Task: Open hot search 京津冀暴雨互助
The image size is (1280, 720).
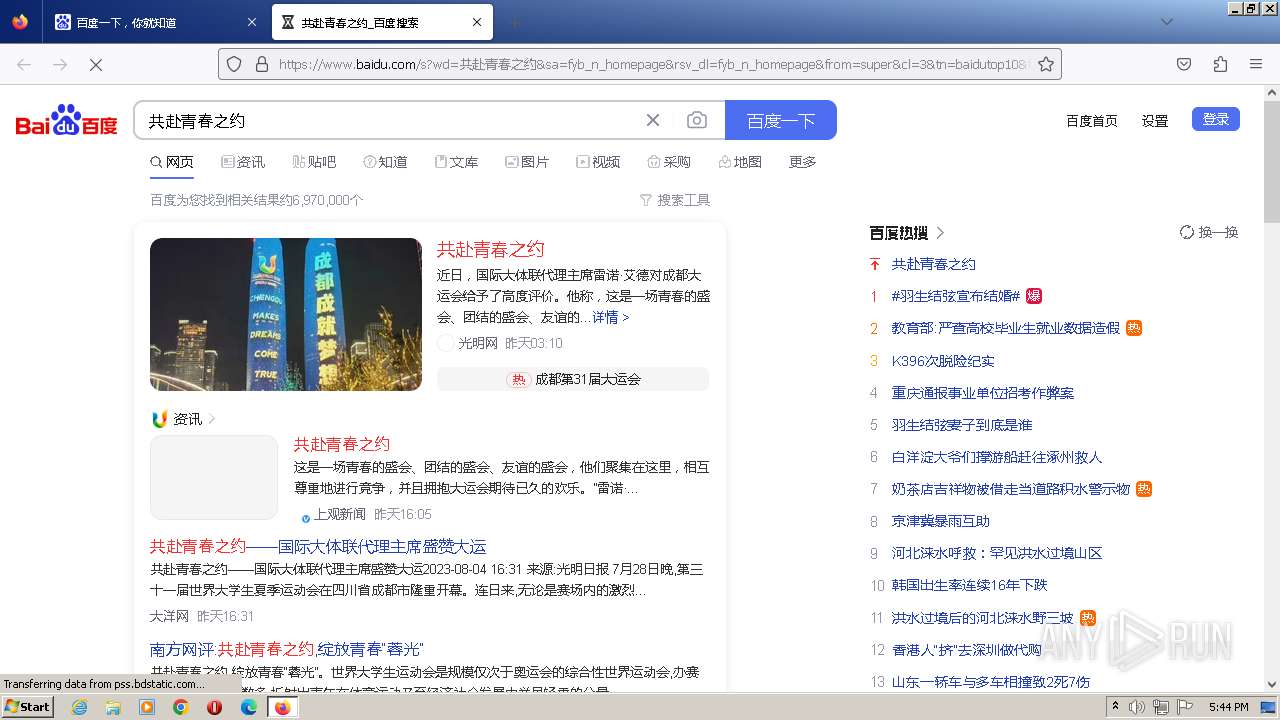Action: [x=941, y=521]
